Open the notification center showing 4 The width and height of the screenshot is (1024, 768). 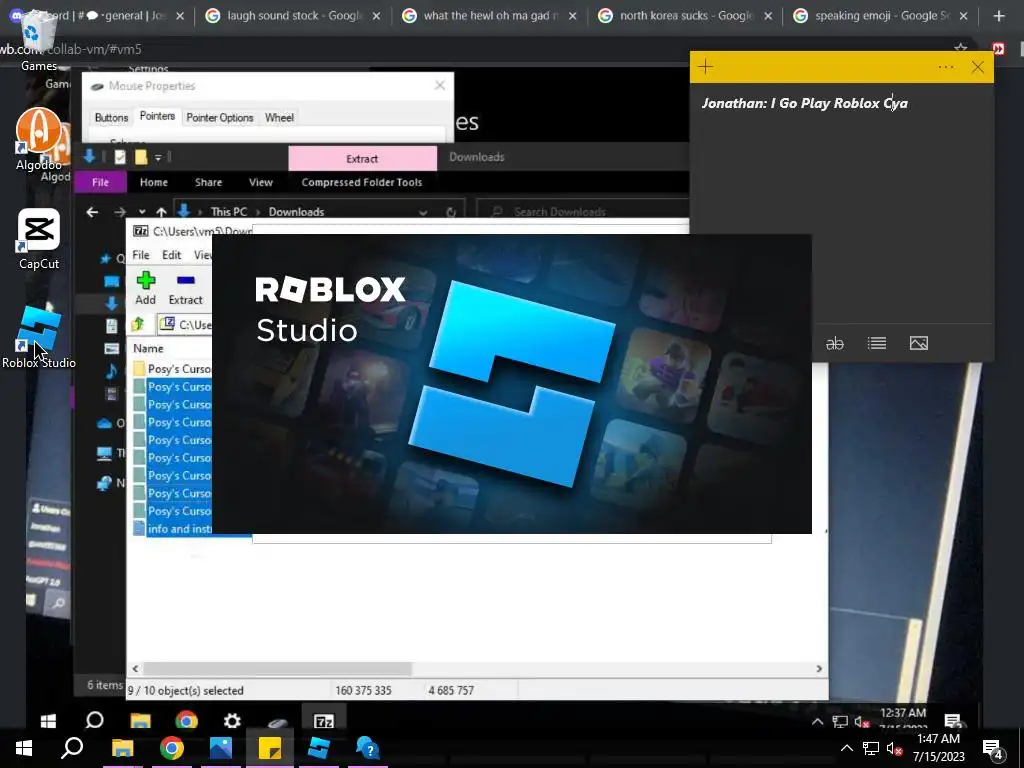click(x=994, y=749)
